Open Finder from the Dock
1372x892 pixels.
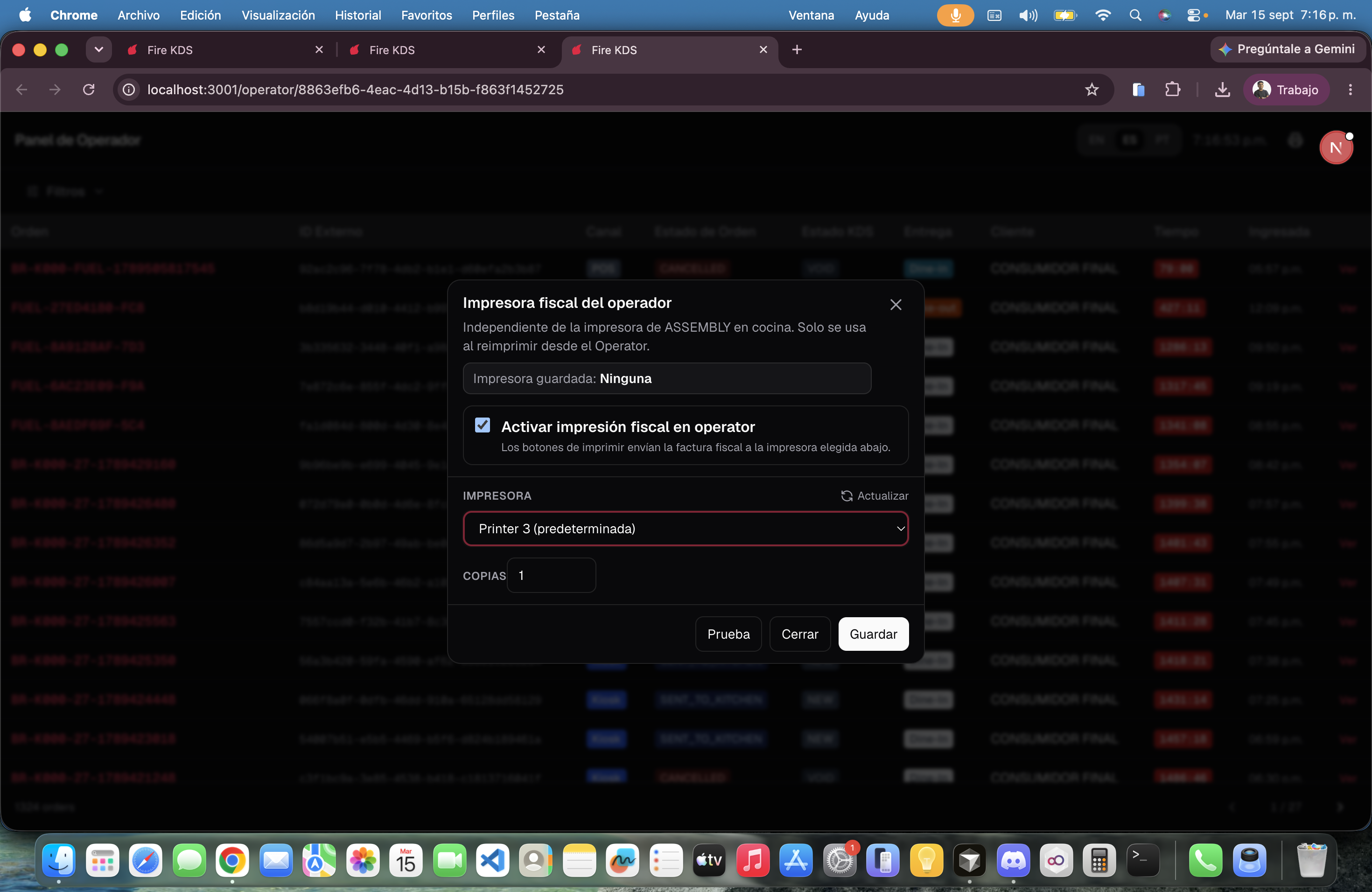point(59,860)
